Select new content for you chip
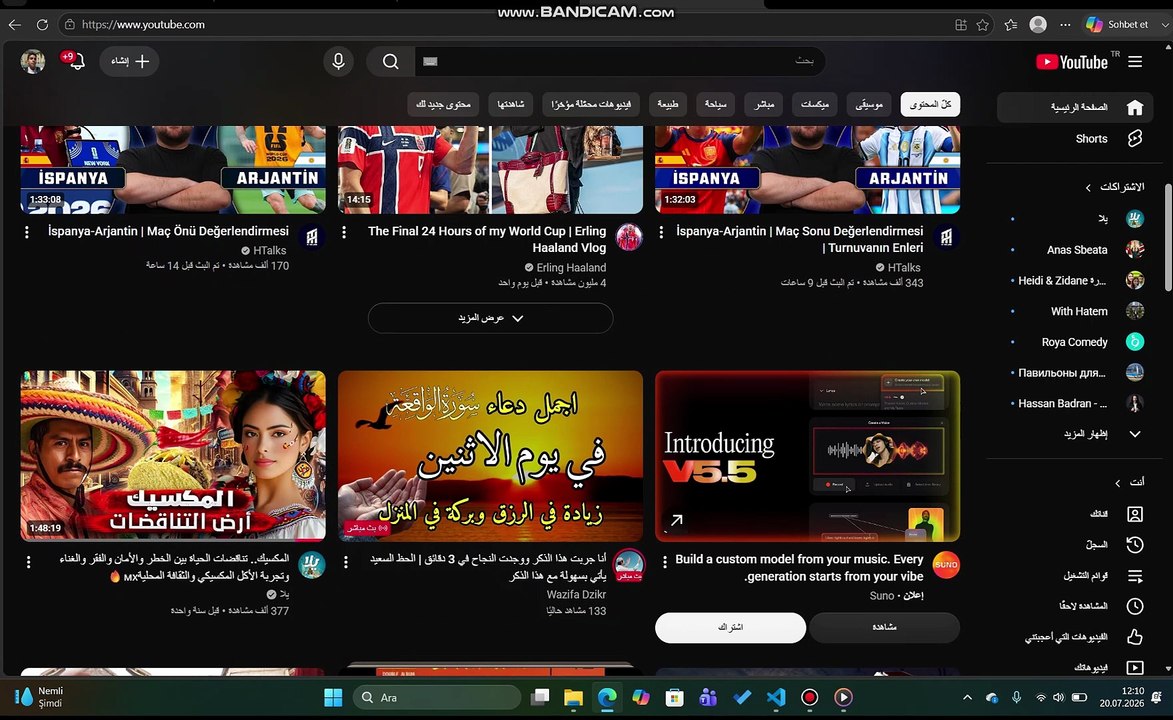The height and width of the screenshot is (720, 1173). pyautogui.click(x=444, y=105)
